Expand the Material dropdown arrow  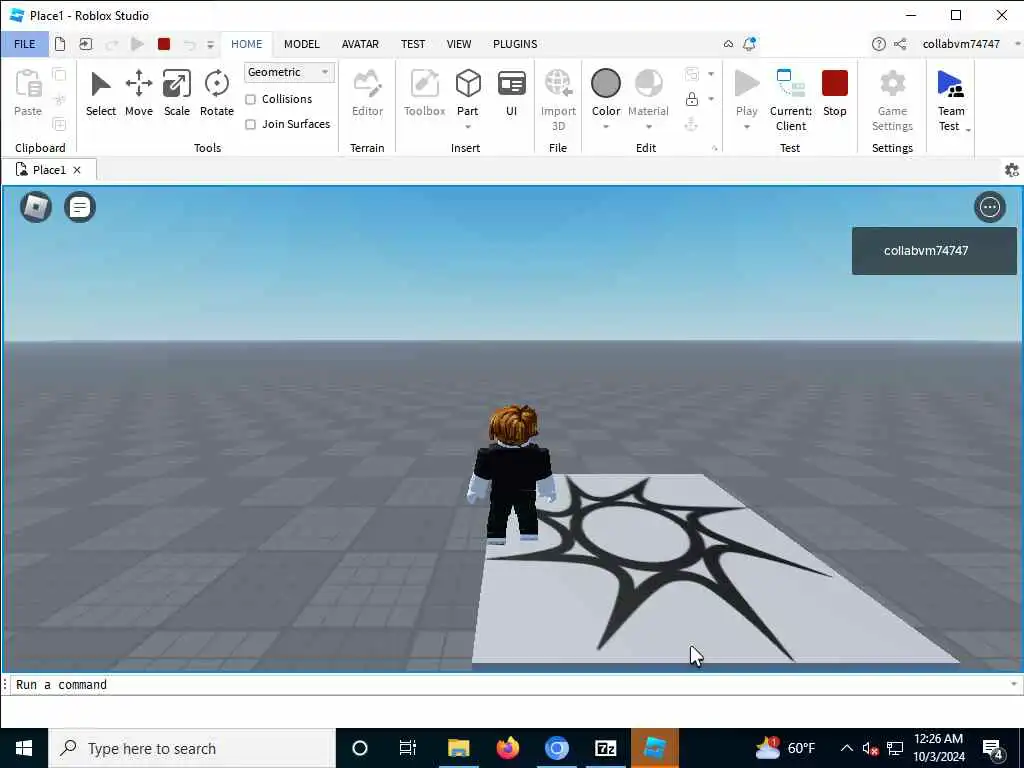pyautogui.click(x=648, y=127)
